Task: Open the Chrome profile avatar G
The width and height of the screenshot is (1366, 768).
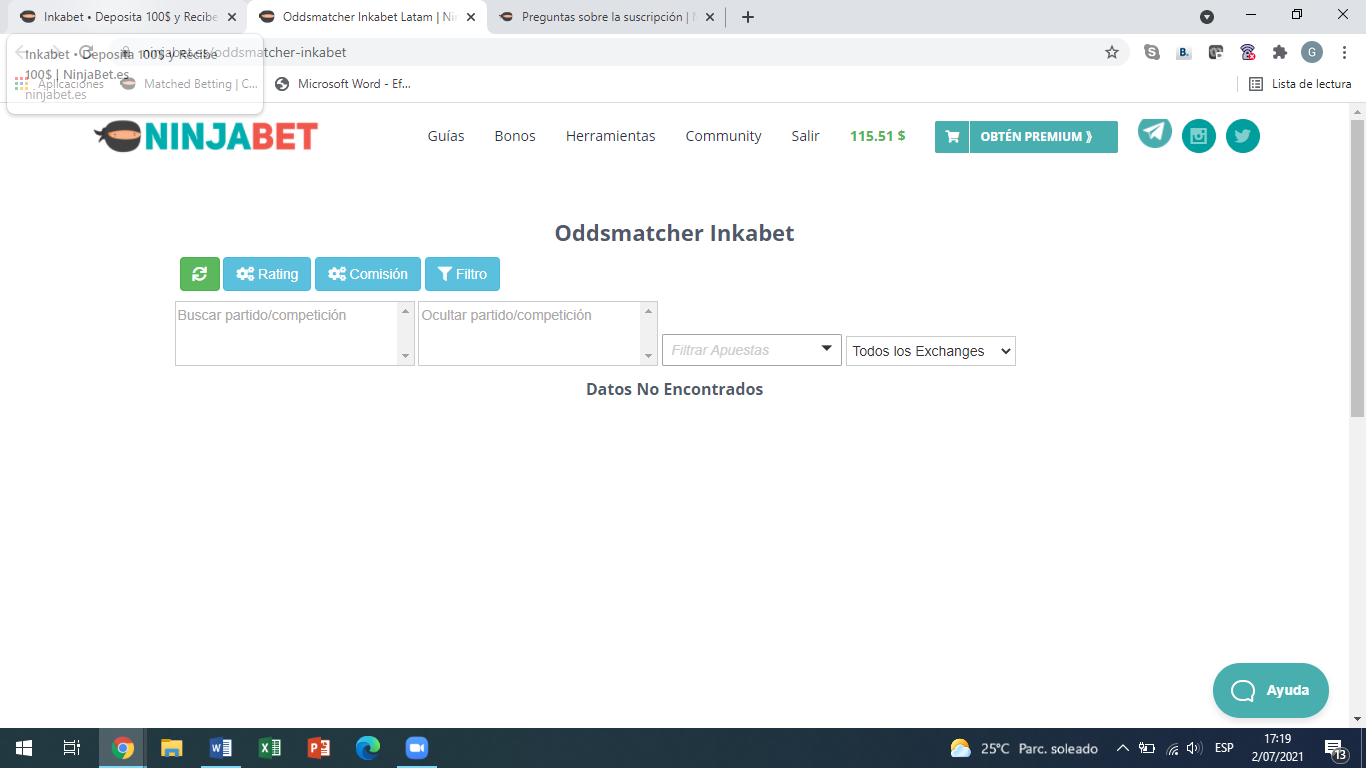Action: [1312, 52]
